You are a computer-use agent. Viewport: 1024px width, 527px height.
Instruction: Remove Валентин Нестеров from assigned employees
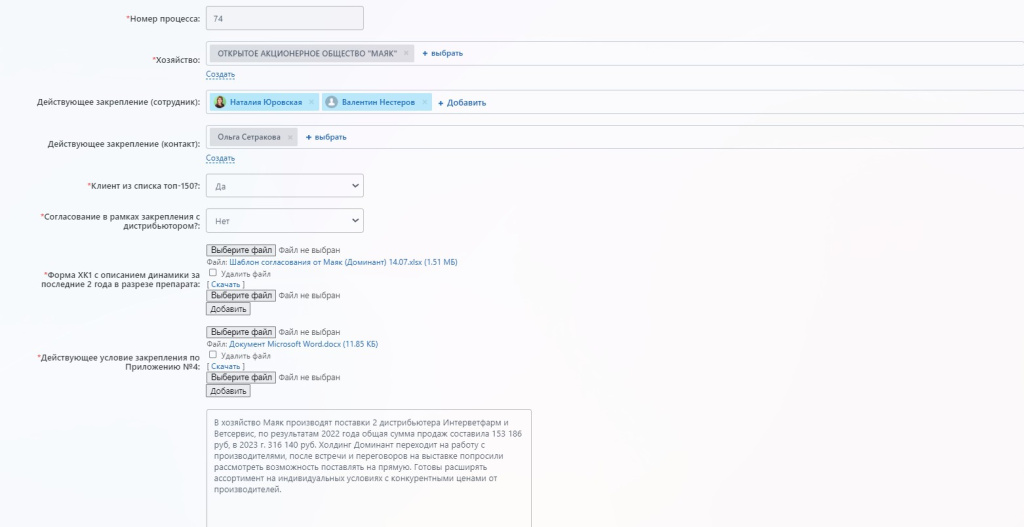424,102
